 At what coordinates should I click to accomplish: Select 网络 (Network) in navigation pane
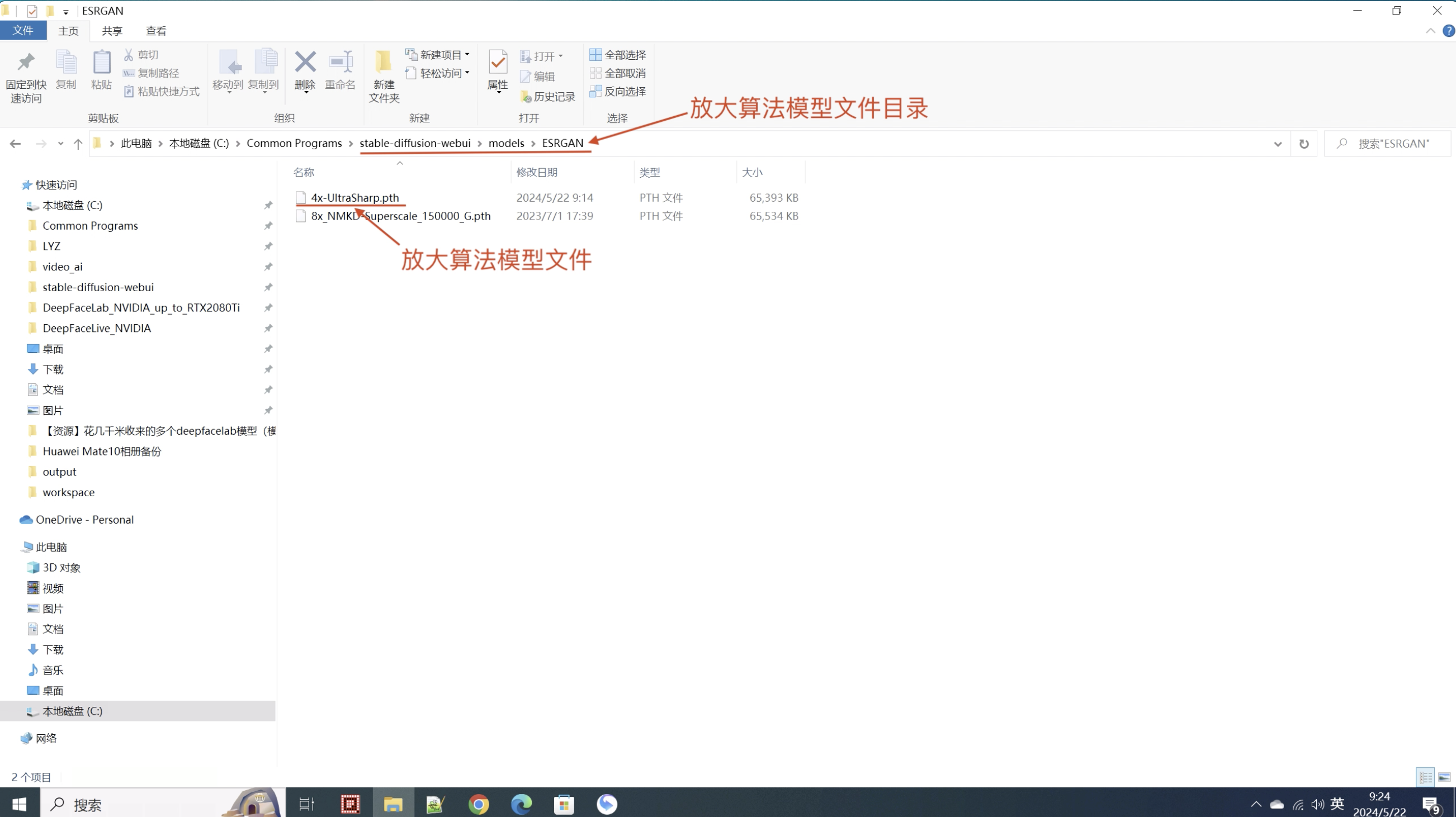[x=46, y=738]
